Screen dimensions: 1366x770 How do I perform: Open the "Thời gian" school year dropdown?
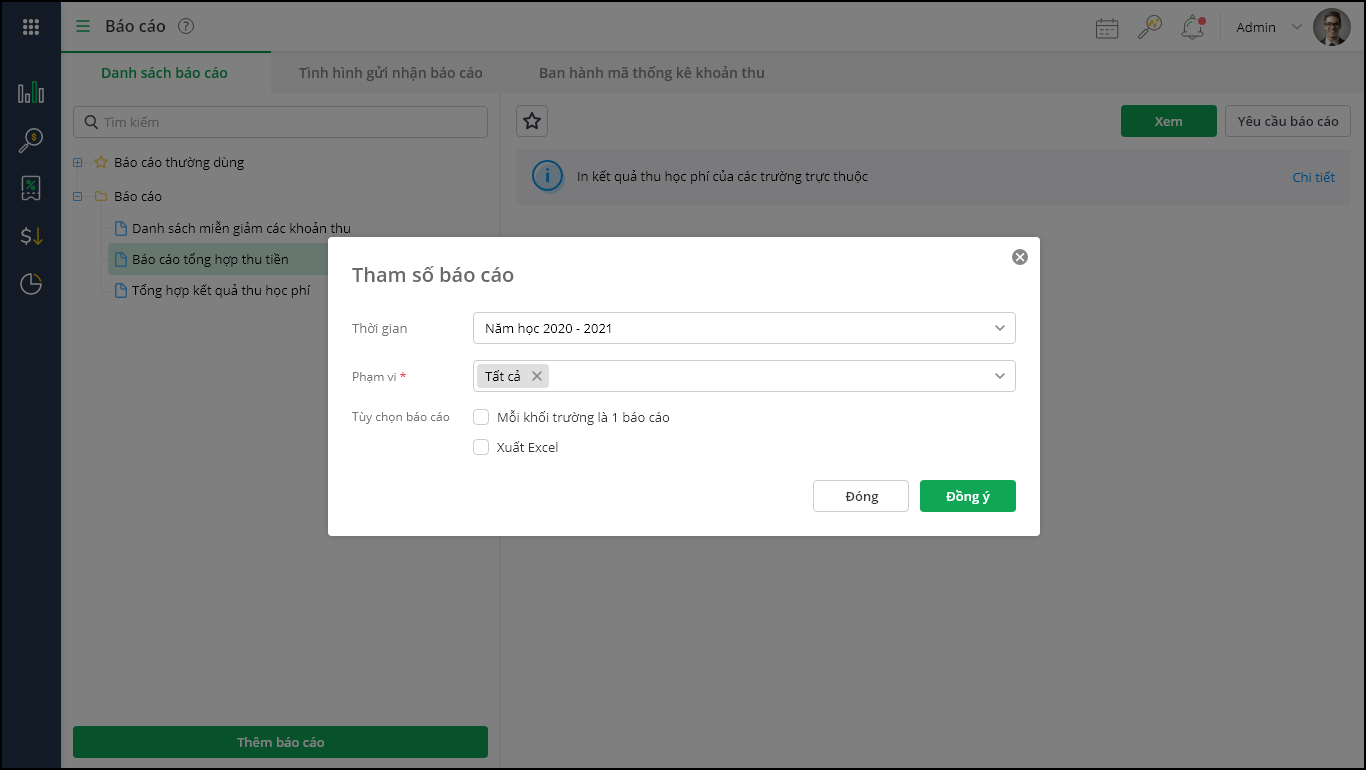pos(743,328)
